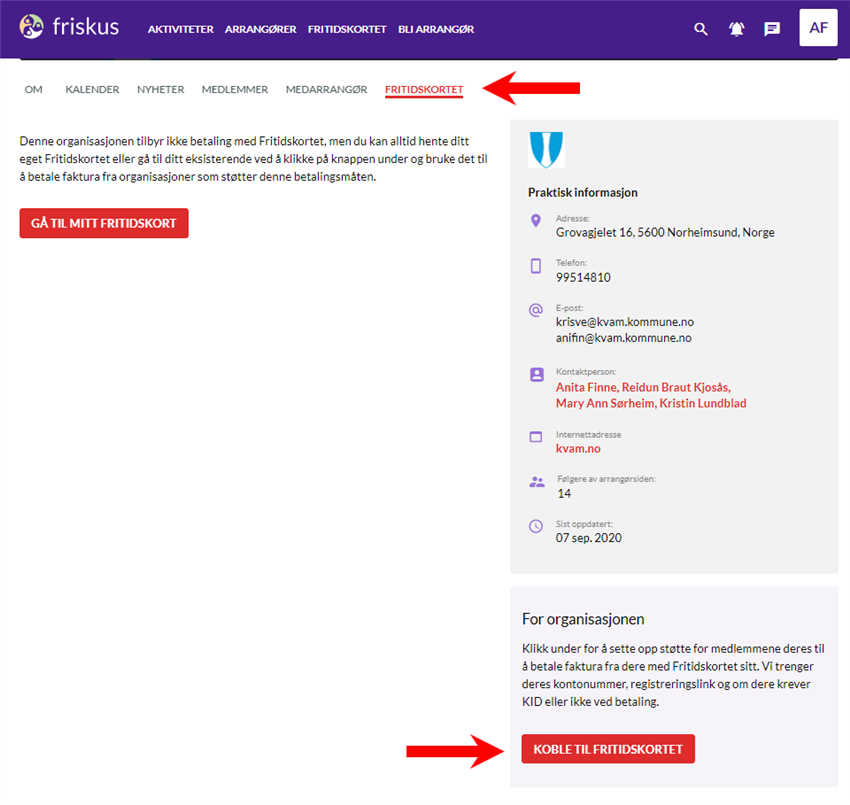Click the address Grovagjelet 16, 5600 Norheimsund

665,233
